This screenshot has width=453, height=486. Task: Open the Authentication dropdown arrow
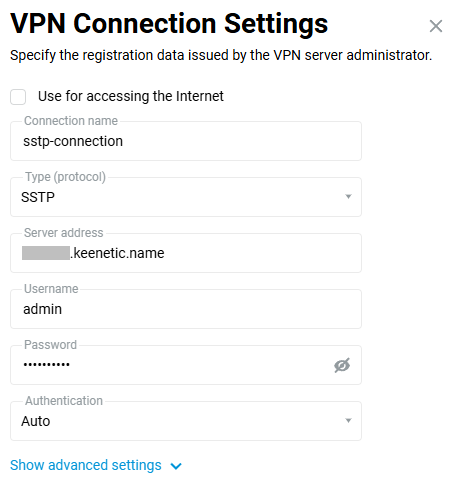[x=348, y=421]
